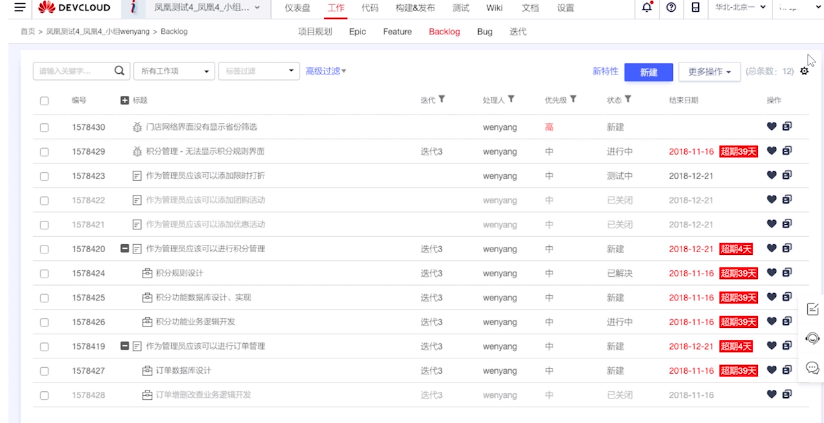824x423 pixels.
Task: Collapse the 作为管理员应该可以进行订单管理 row
Action: pyautogui.click(x=125, y=346)
